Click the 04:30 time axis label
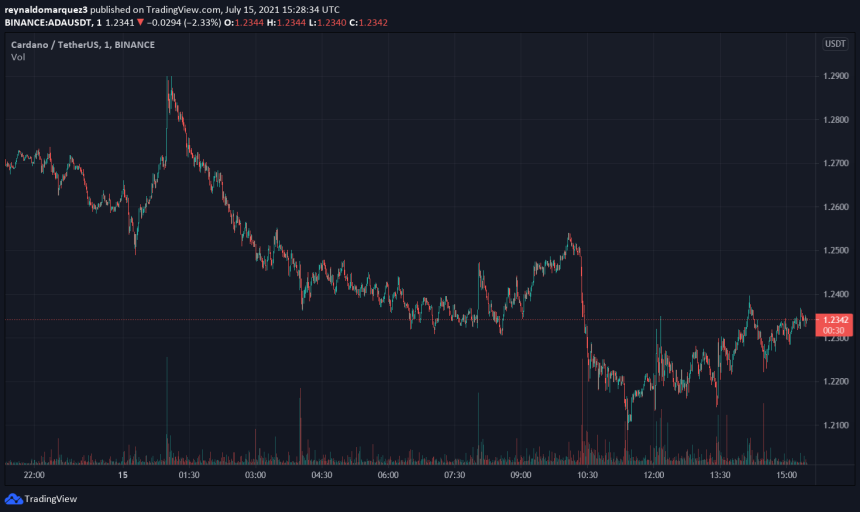Image resolution: width=860 pixels, height=512 pixels. pyautogui.click(x=321, y=475)
